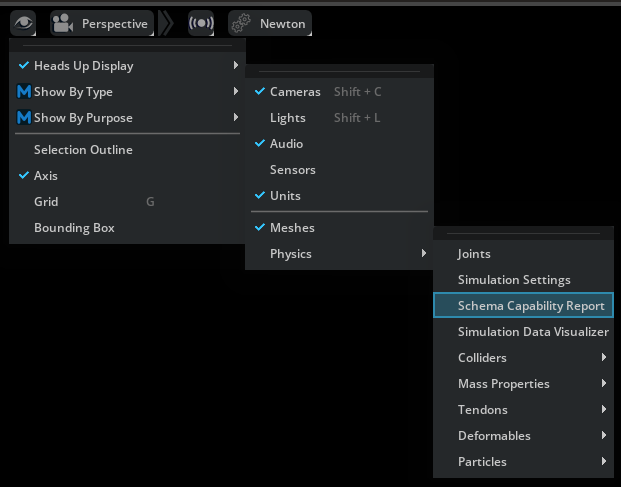Click the double-chevron expand arrow beside Perspective
Screen dimensions: 621x487
pyautogui.click(x=166, y=23)
